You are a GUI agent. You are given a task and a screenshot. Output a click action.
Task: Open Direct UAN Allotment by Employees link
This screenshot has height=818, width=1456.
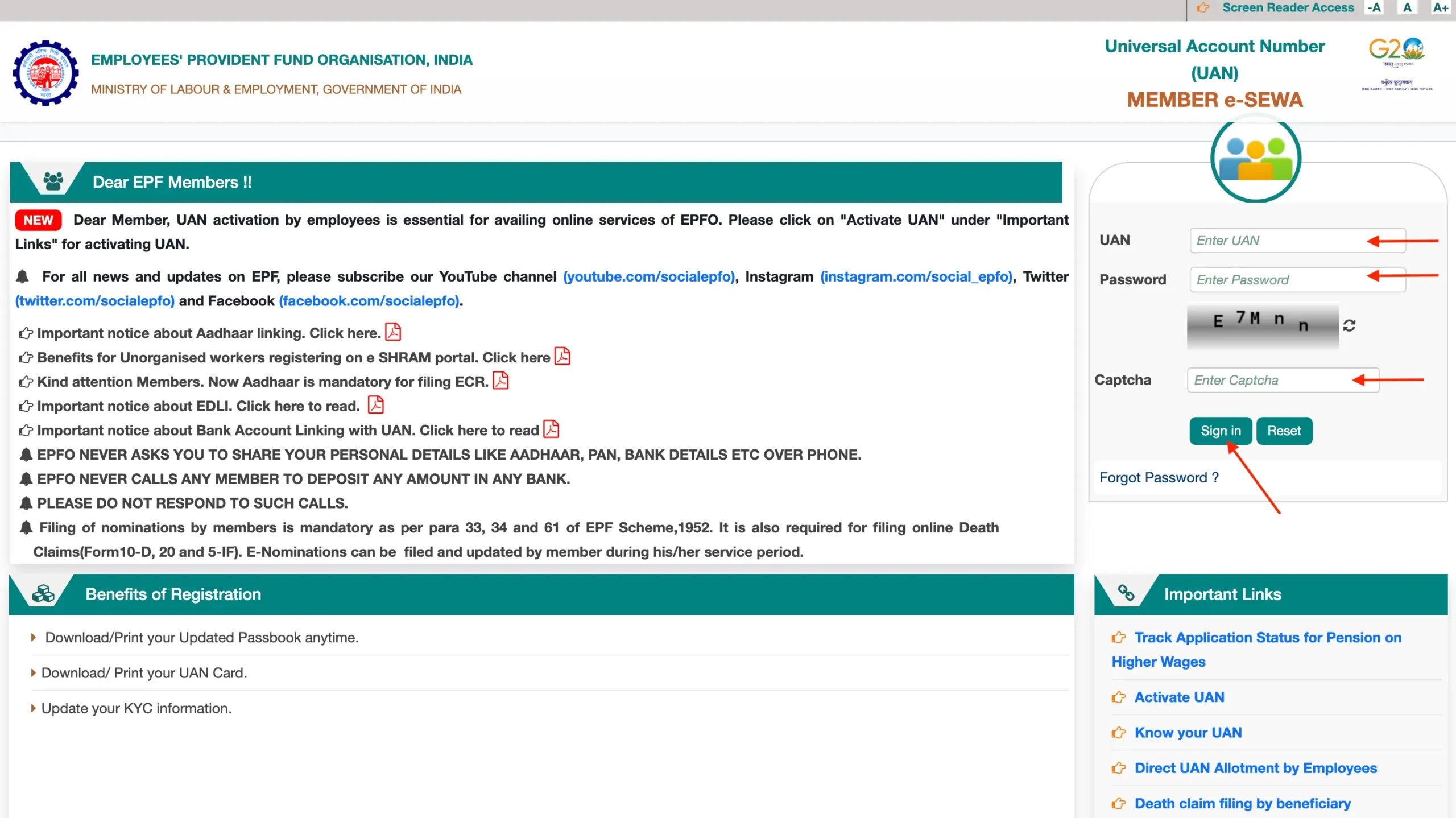coord(1256,768)
